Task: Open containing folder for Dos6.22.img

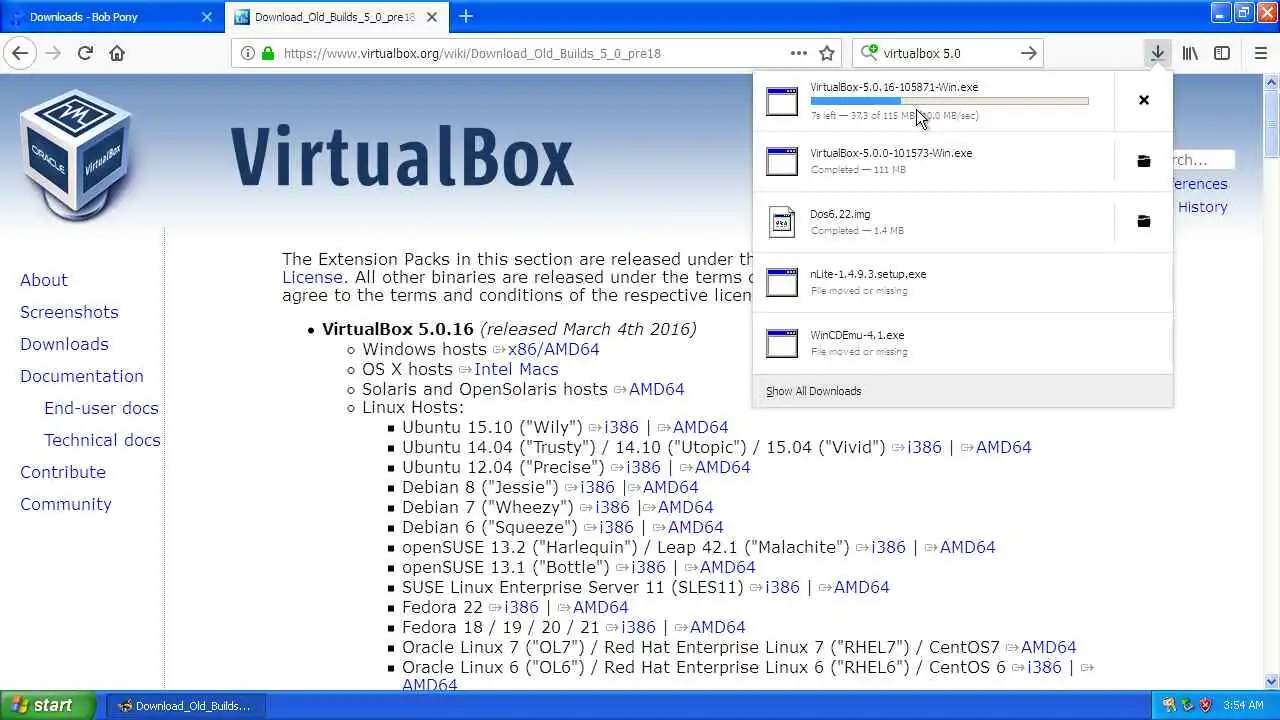Action: click(1144, 221)
